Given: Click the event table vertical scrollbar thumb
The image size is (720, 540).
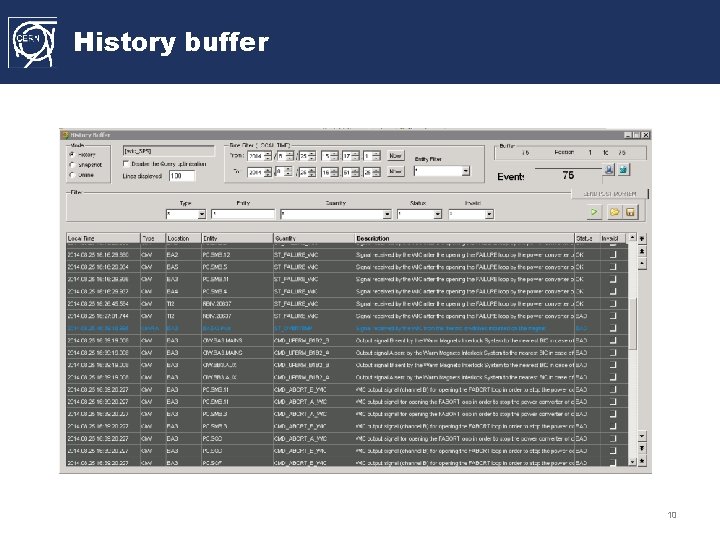Looking at the screenshot, I should pos(633,324).
